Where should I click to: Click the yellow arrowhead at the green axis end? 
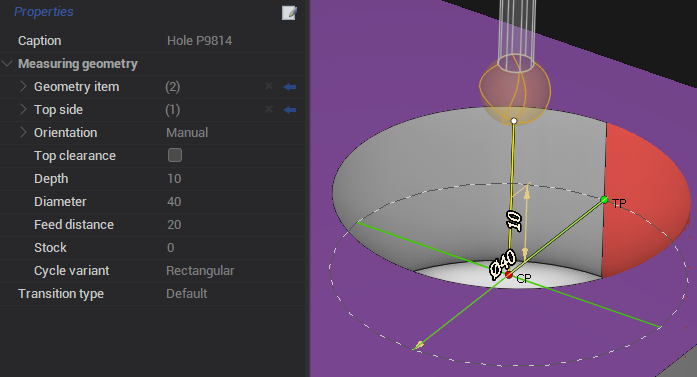click(x=419, y=345)
